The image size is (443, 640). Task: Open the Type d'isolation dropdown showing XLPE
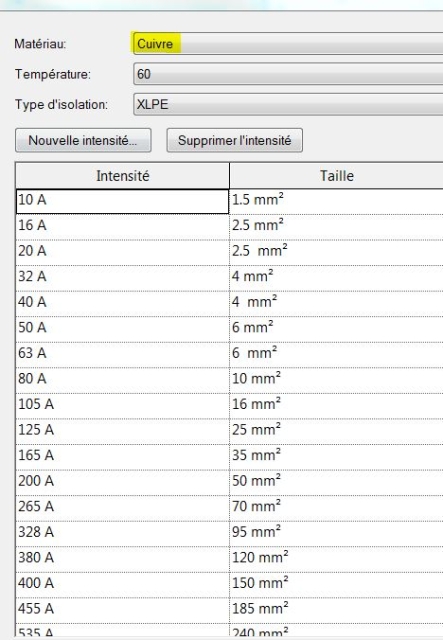tap(288, 104)
